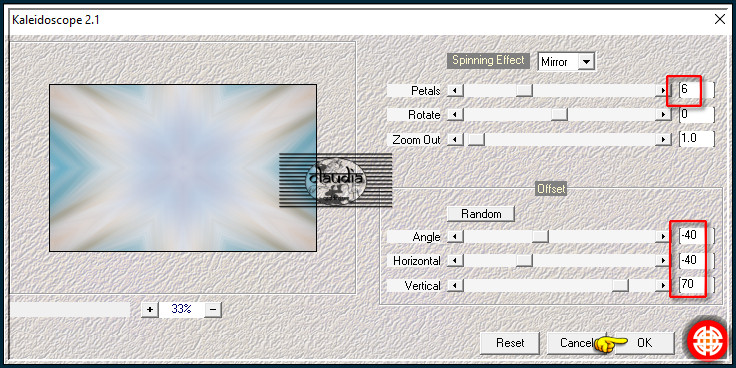Close the Kaleidoscope 2.1 dialog
736x368 pixels.
719,19
